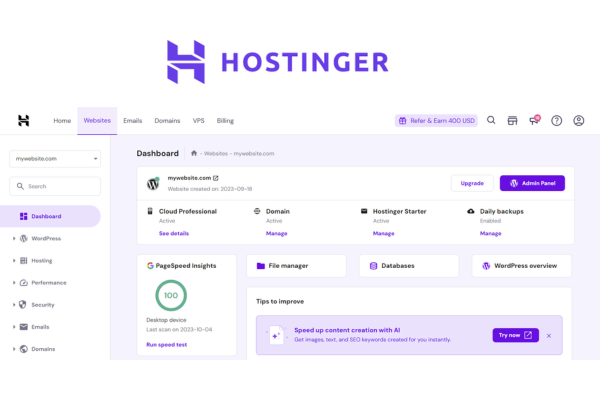This screenshot has width=600, height=400.
Task: Expand the Emails sidebar section arrow
Action: (x=14, y=327)
